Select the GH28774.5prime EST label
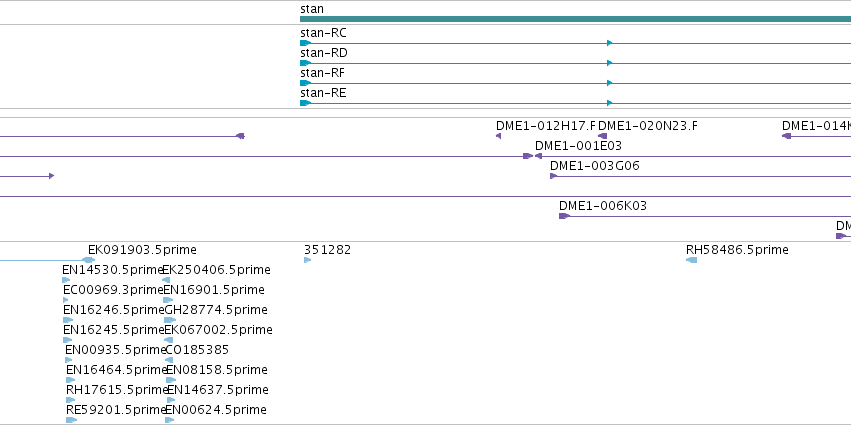This screenshot has width=851, height=425. (x=215, y=310)
